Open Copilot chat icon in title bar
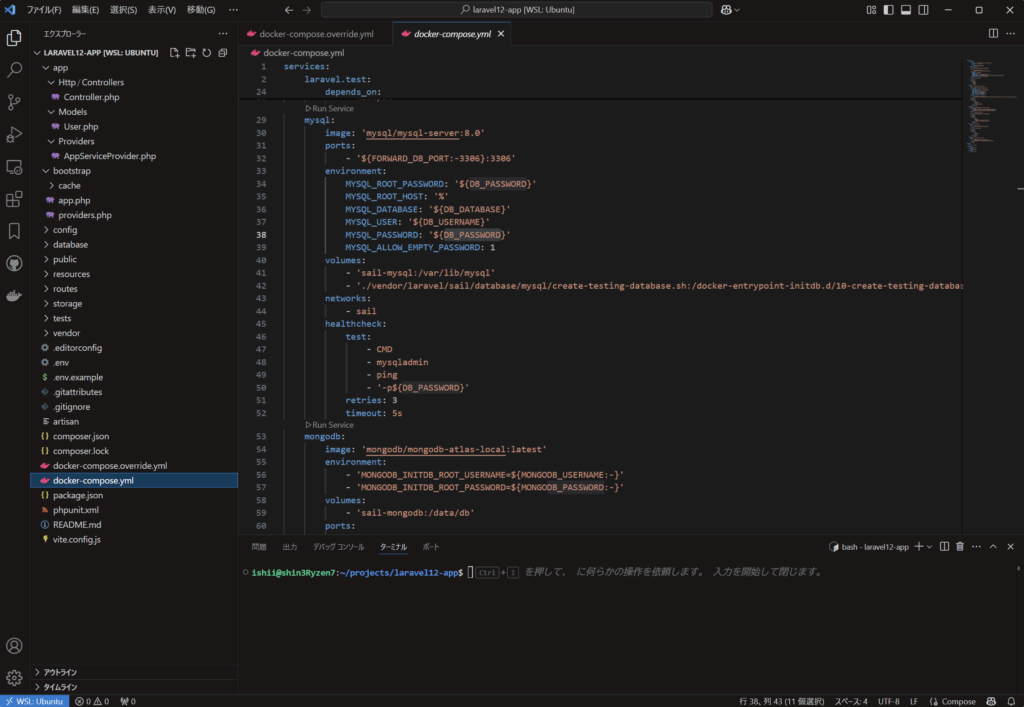The height and width of the screenshot is (707, 1024). [726, 10]
